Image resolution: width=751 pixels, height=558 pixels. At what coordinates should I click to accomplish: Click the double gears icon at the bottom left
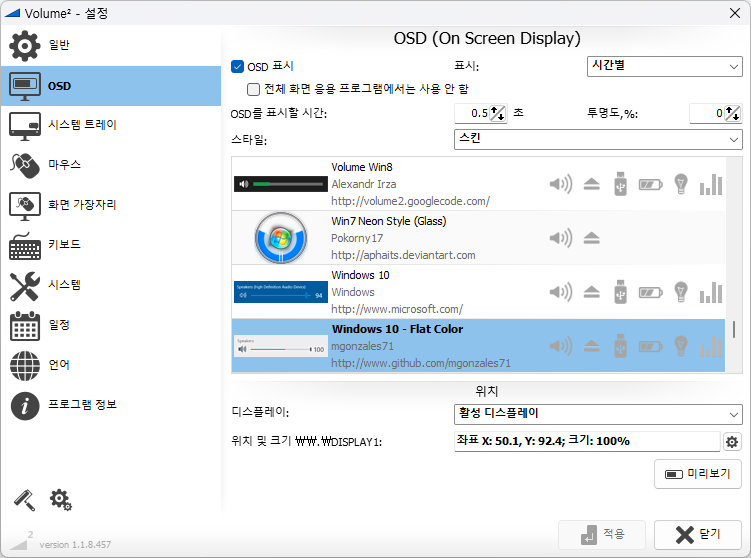[x=61, y=500]
